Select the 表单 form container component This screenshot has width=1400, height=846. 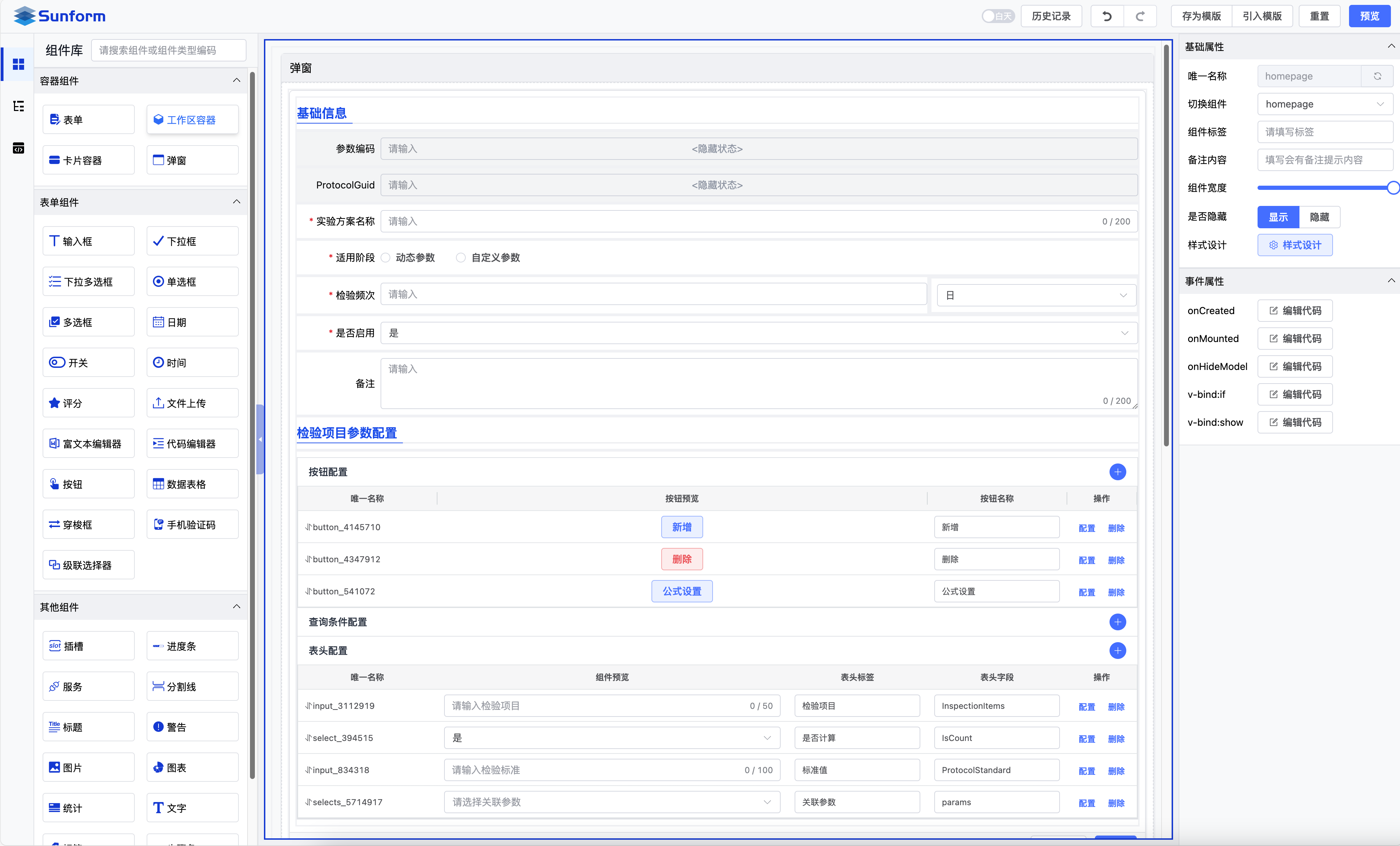tap(88, 119)
